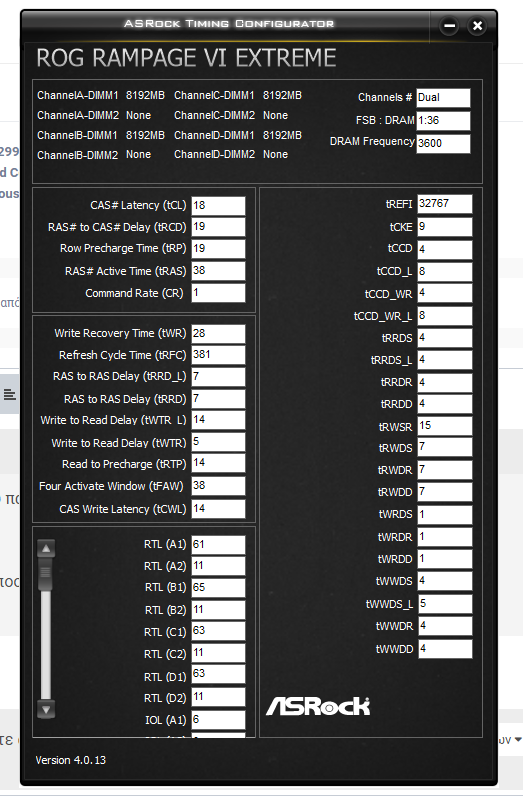Click the RTL (B1) value field

pyautogui.click(x=218, y=588)
